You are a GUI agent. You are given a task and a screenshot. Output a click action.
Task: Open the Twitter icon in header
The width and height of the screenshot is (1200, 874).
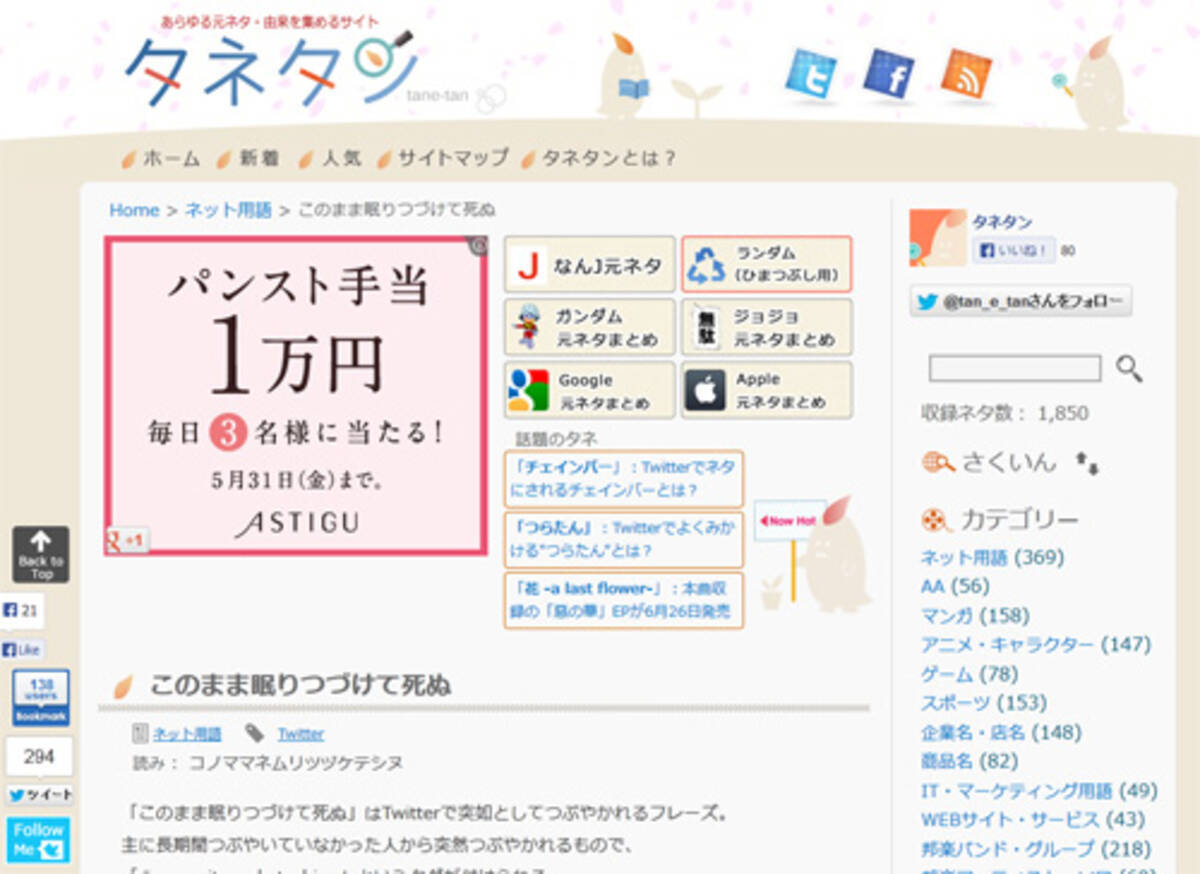point(811,74)
